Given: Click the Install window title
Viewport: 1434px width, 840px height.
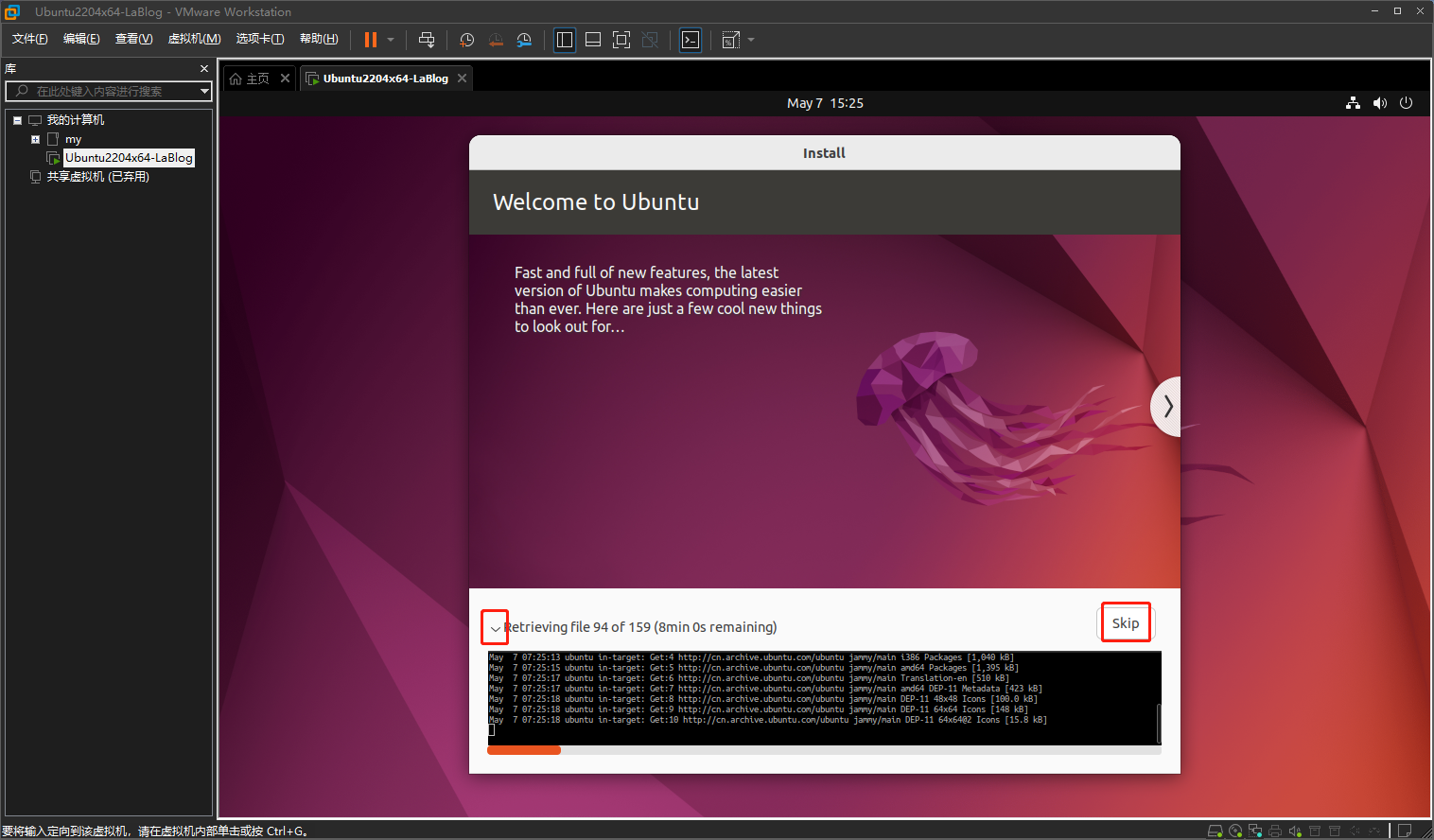Looking at the screenshot, I should [824, 153].
